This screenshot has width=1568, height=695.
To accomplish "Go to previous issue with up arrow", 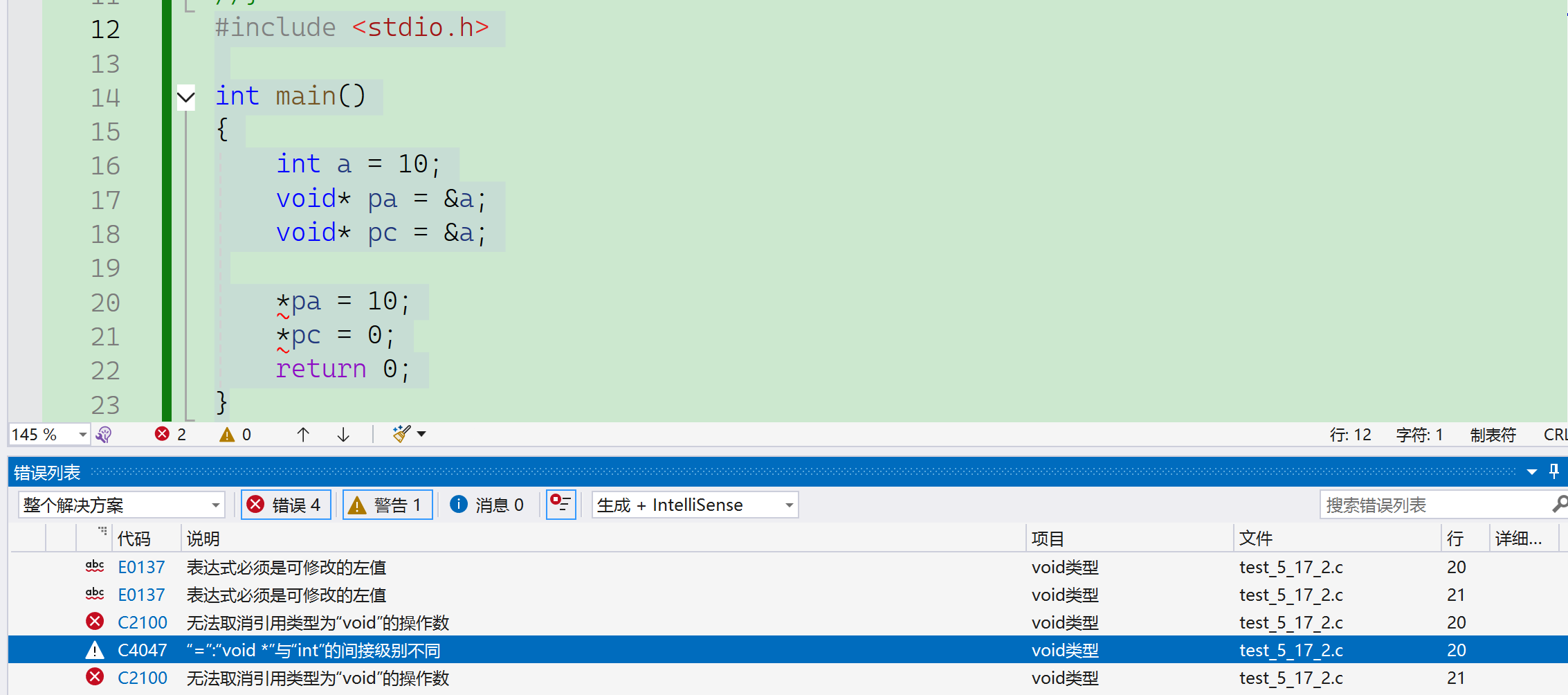I will click(x=303, y=435).
